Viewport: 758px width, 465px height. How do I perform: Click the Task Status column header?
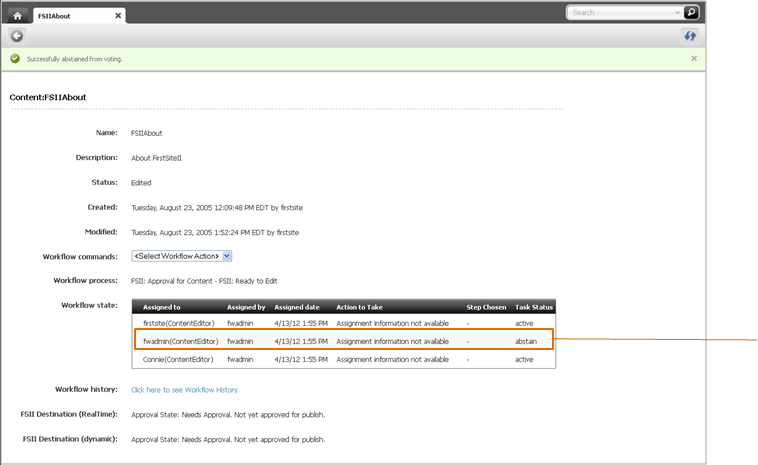[x=534, y=307]
